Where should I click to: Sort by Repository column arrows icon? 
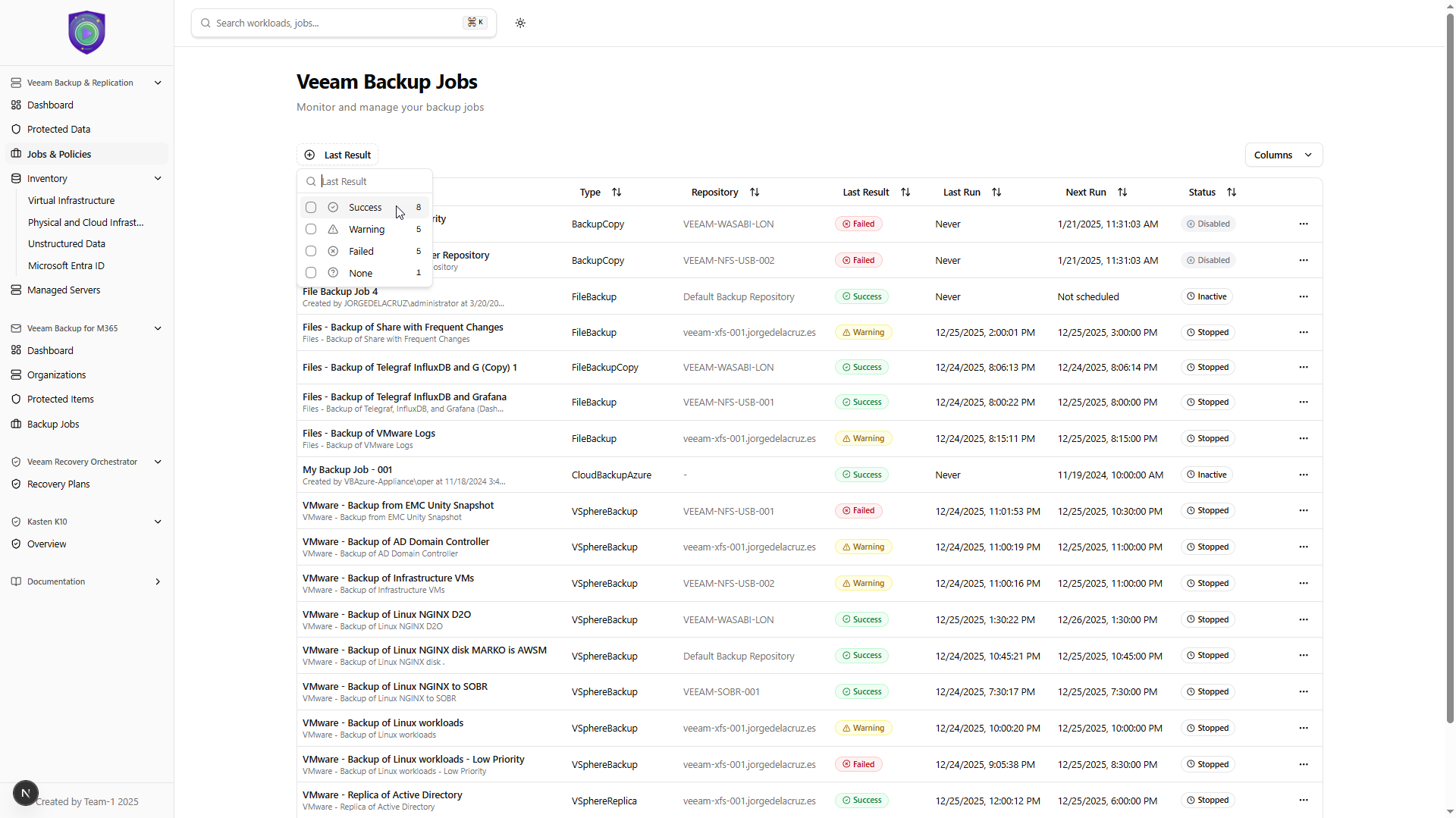[x=755, y=193]
